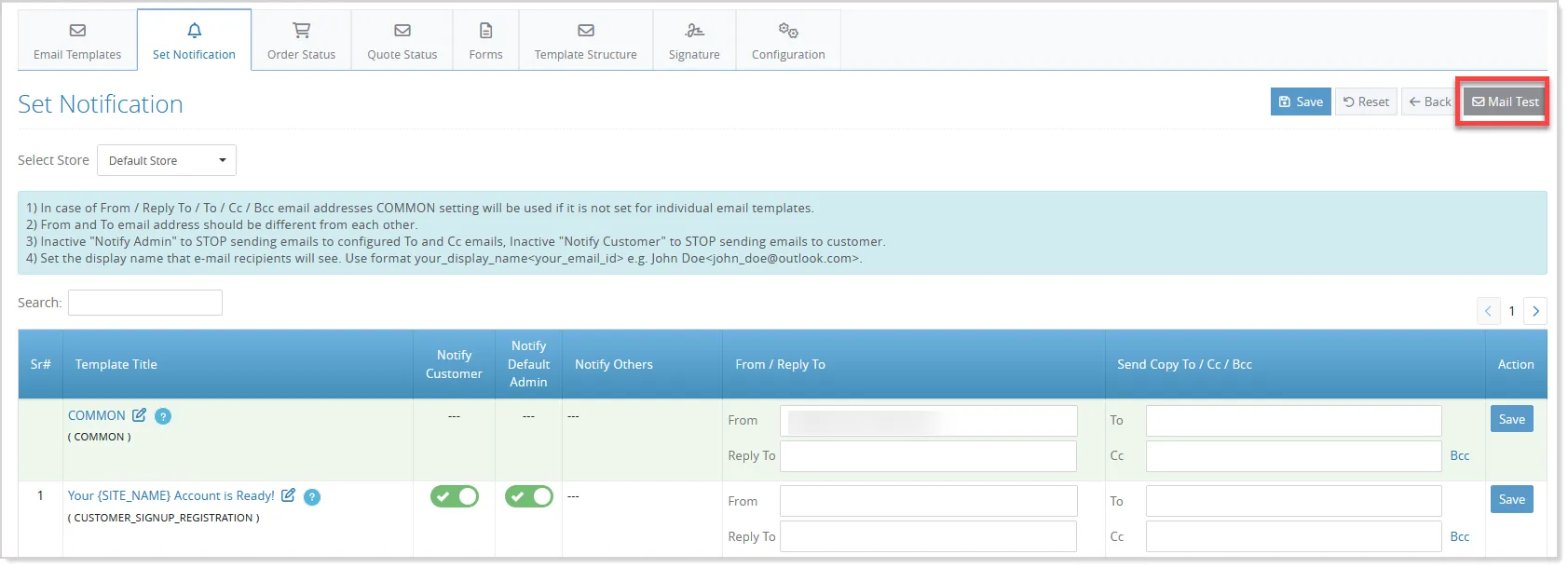Click page number 1 in the pagination
The height and width of the screenshot is (568, 1568).
(x=1512, y=311)
